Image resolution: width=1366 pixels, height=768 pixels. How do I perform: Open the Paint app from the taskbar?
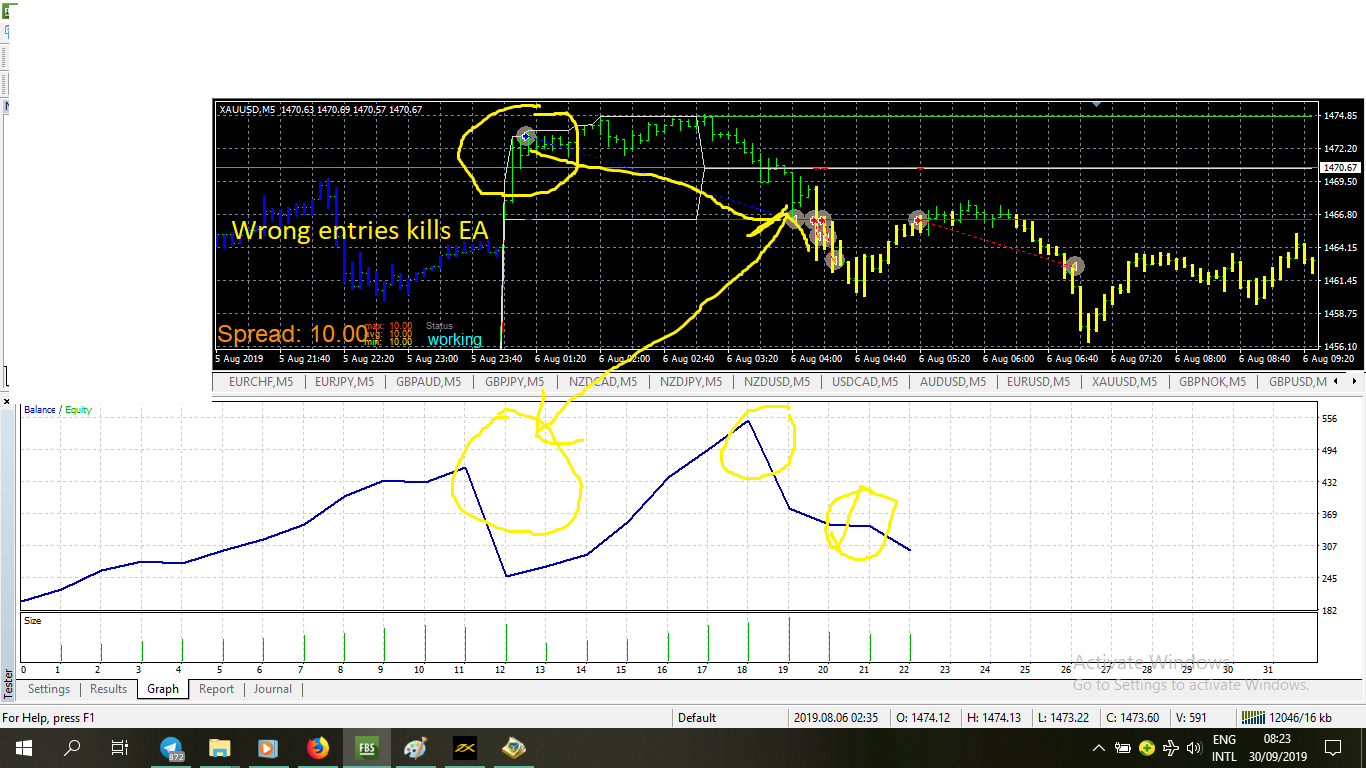pos(415,748)
